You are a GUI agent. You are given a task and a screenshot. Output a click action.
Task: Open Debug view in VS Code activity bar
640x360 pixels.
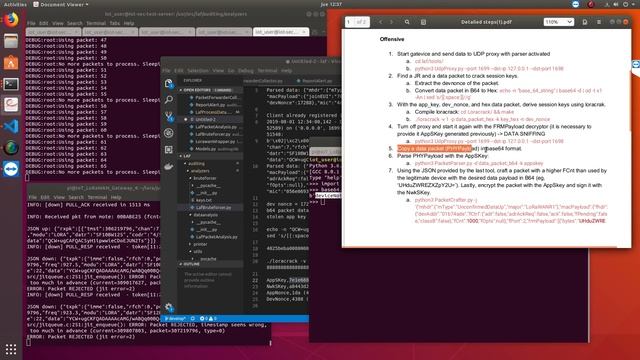tap(169, 133)
